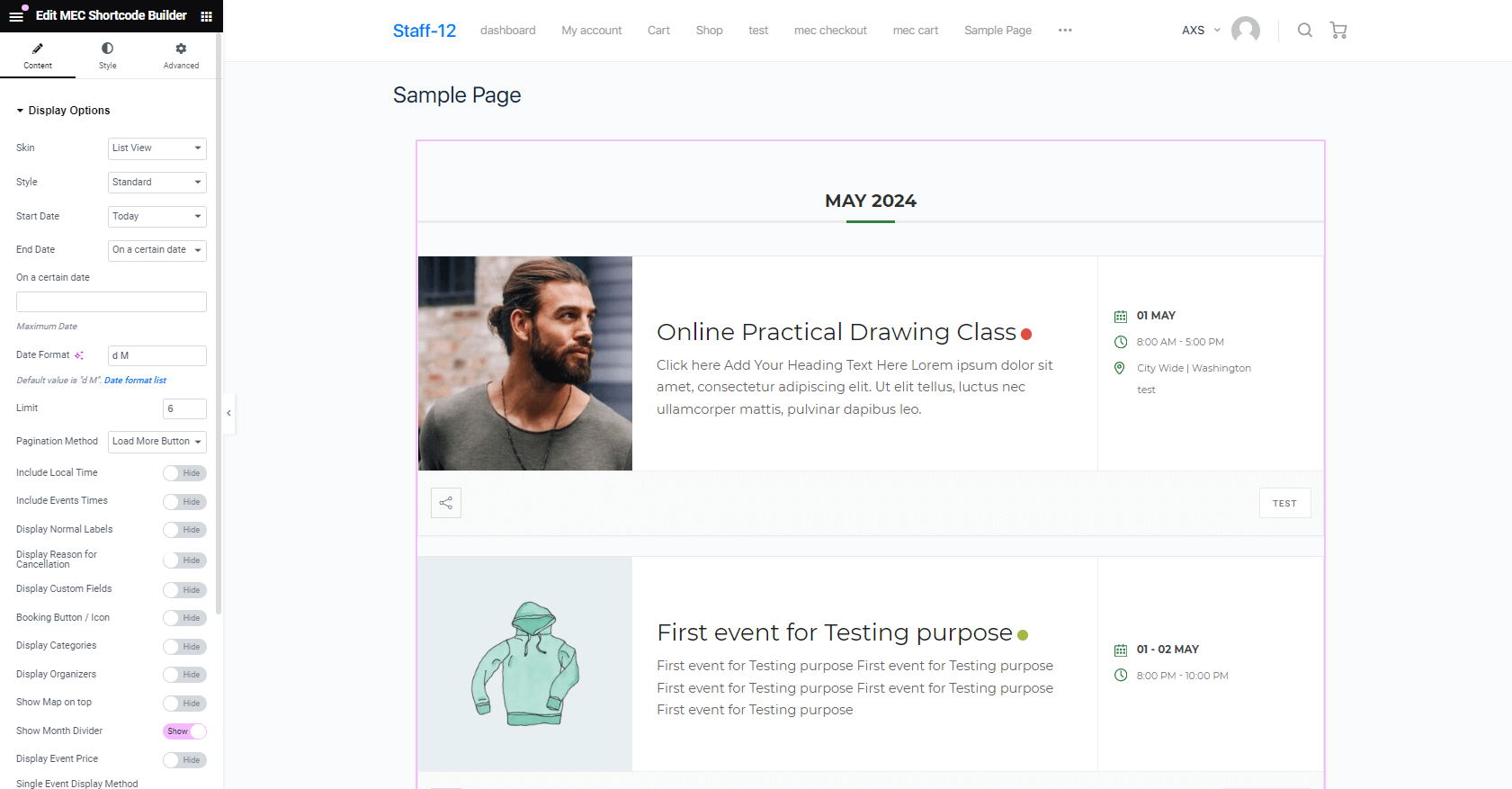Collapse the Display Options section

[63, 111]
